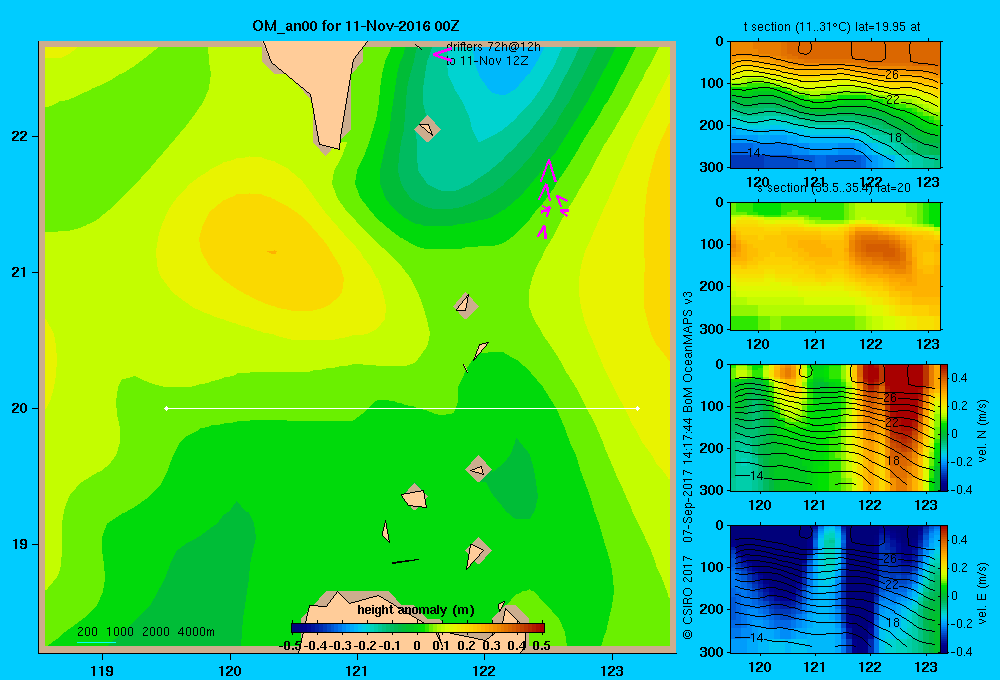Click the 'vel. N (m/s)' axis label

click(x=982, y=431)
